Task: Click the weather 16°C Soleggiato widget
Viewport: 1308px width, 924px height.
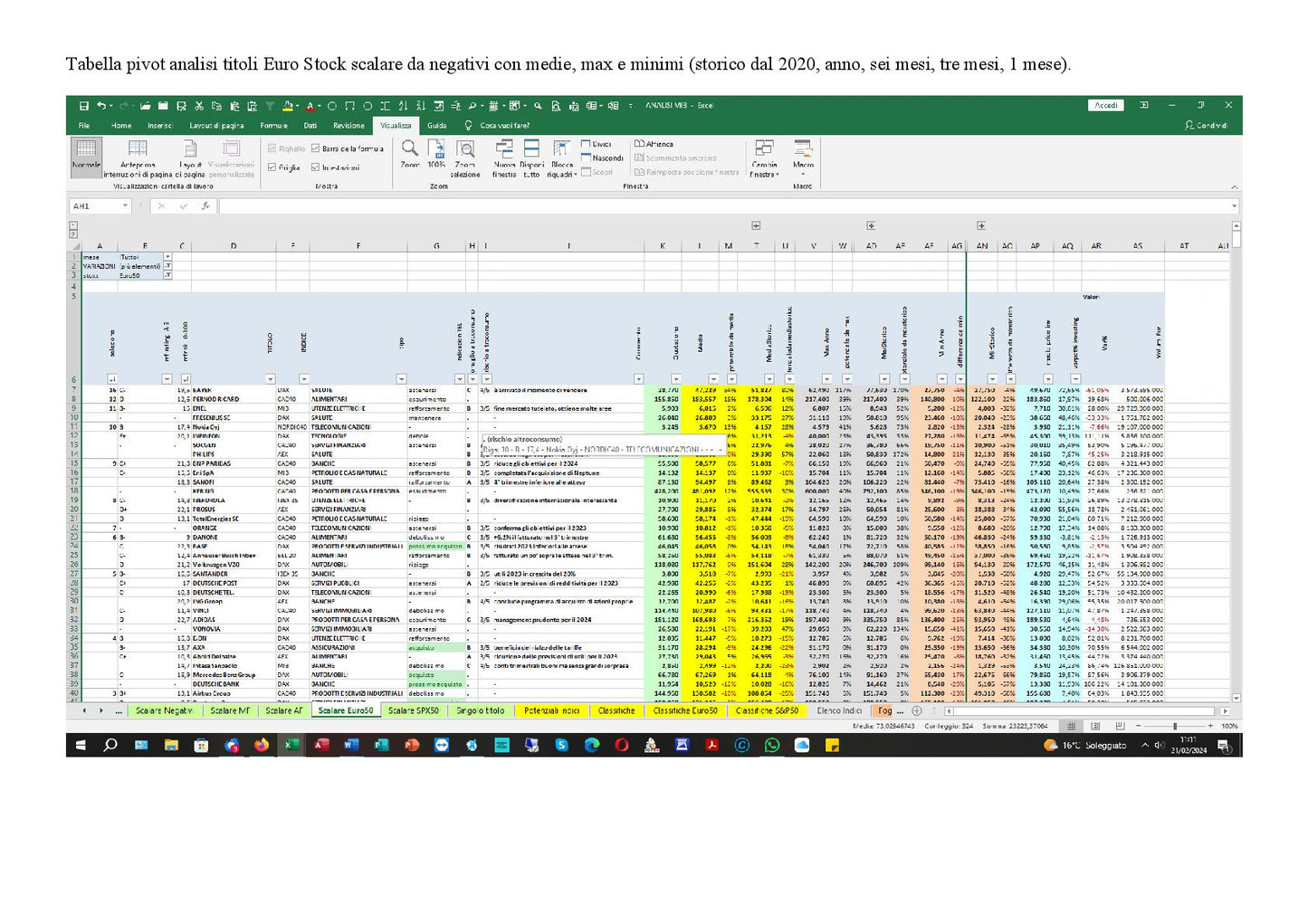Action: [1085, 746]
